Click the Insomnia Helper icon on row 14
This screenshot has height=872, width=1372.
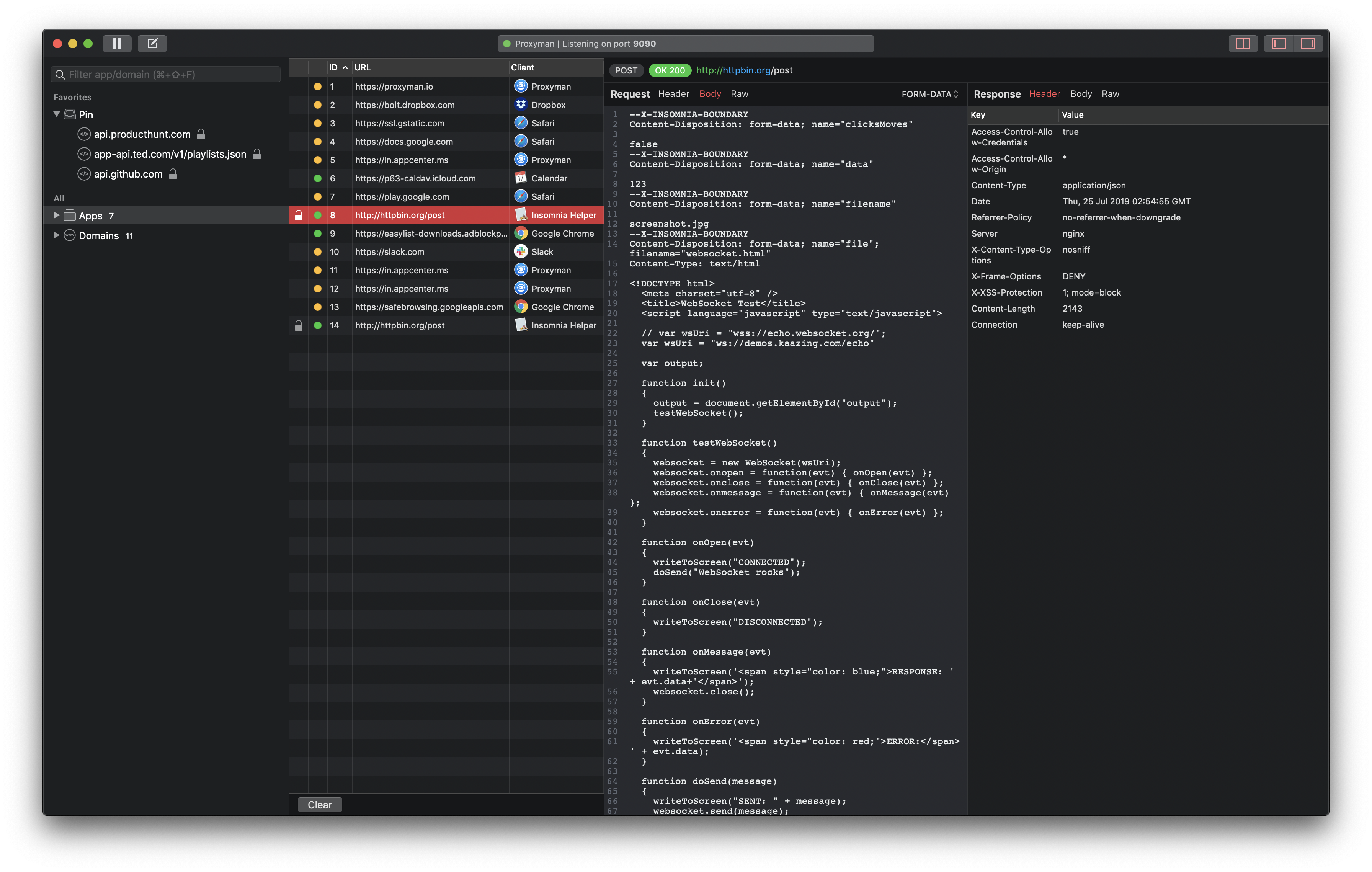(x=522, y=325)
